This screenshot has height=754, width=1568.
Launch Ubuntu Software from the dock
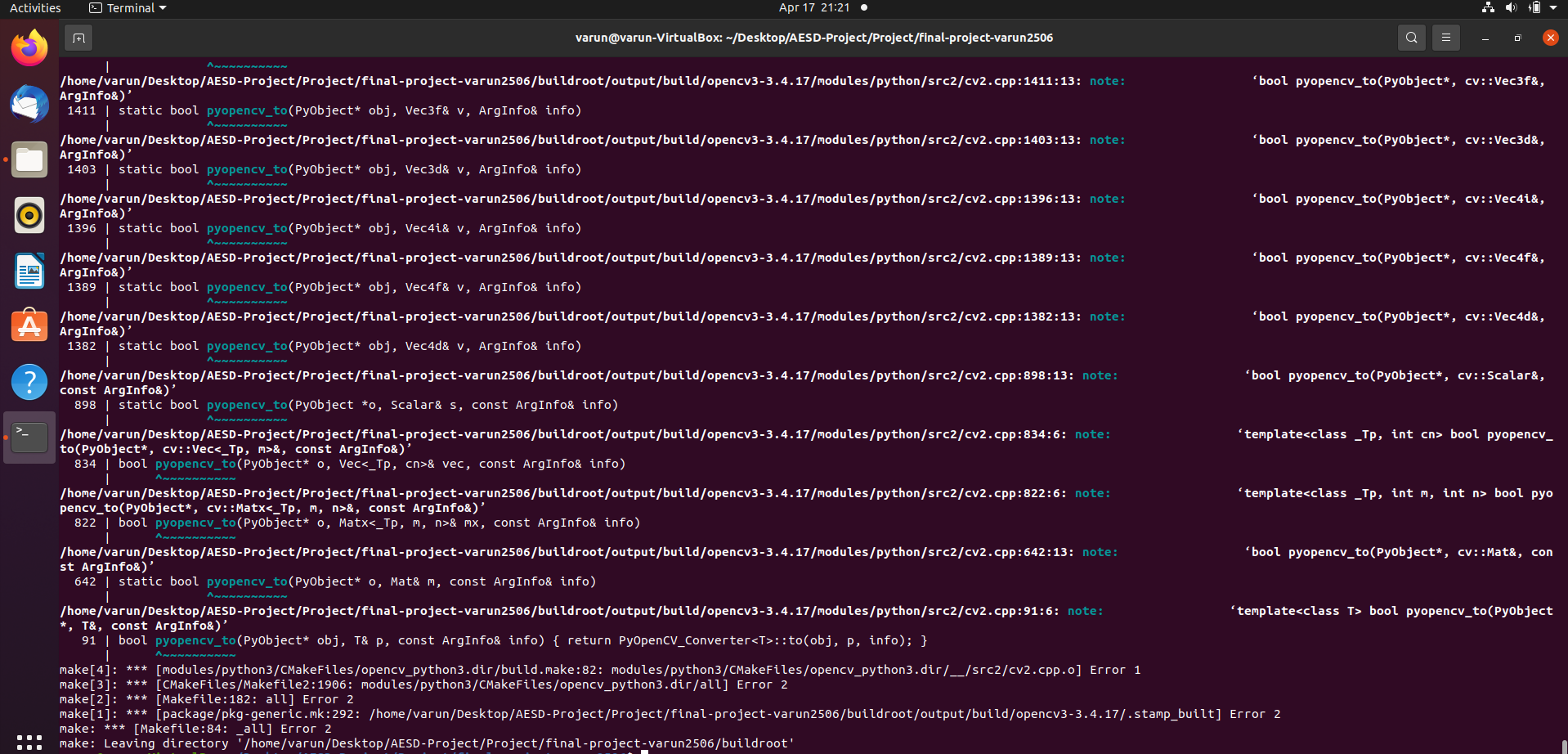(x=29, y=325)
